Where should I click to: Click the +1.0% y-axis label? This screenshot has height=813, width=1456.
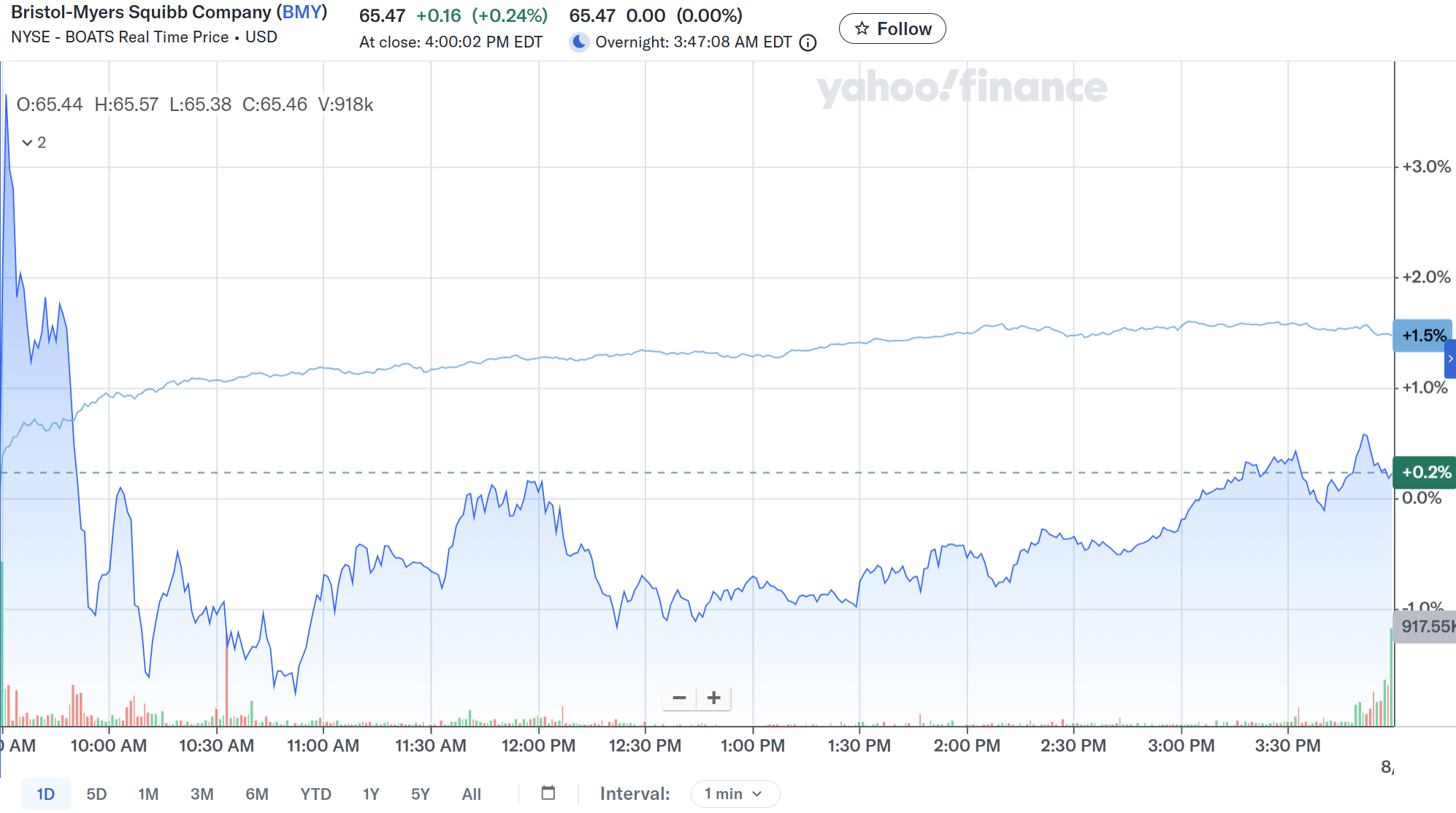(x=1425, y=387)
